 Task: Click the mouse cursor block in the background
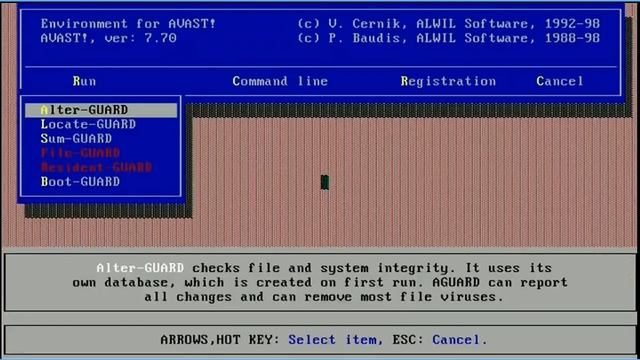(324, 182)
